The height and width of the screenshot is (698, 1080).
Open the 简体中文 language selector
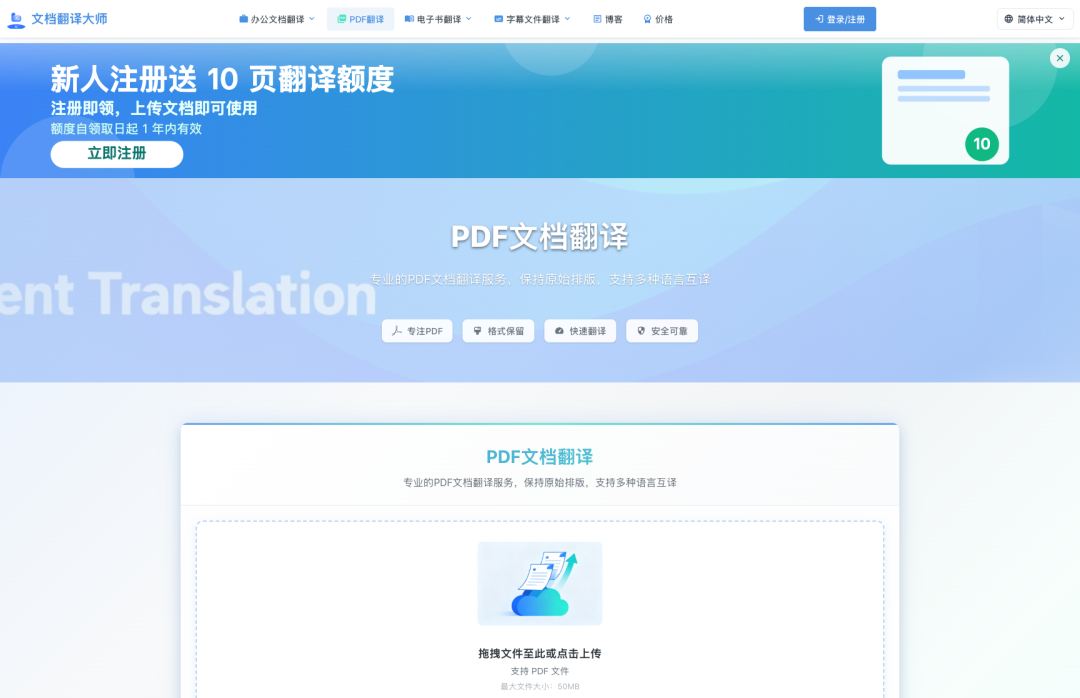click(x=1035, y=18)
